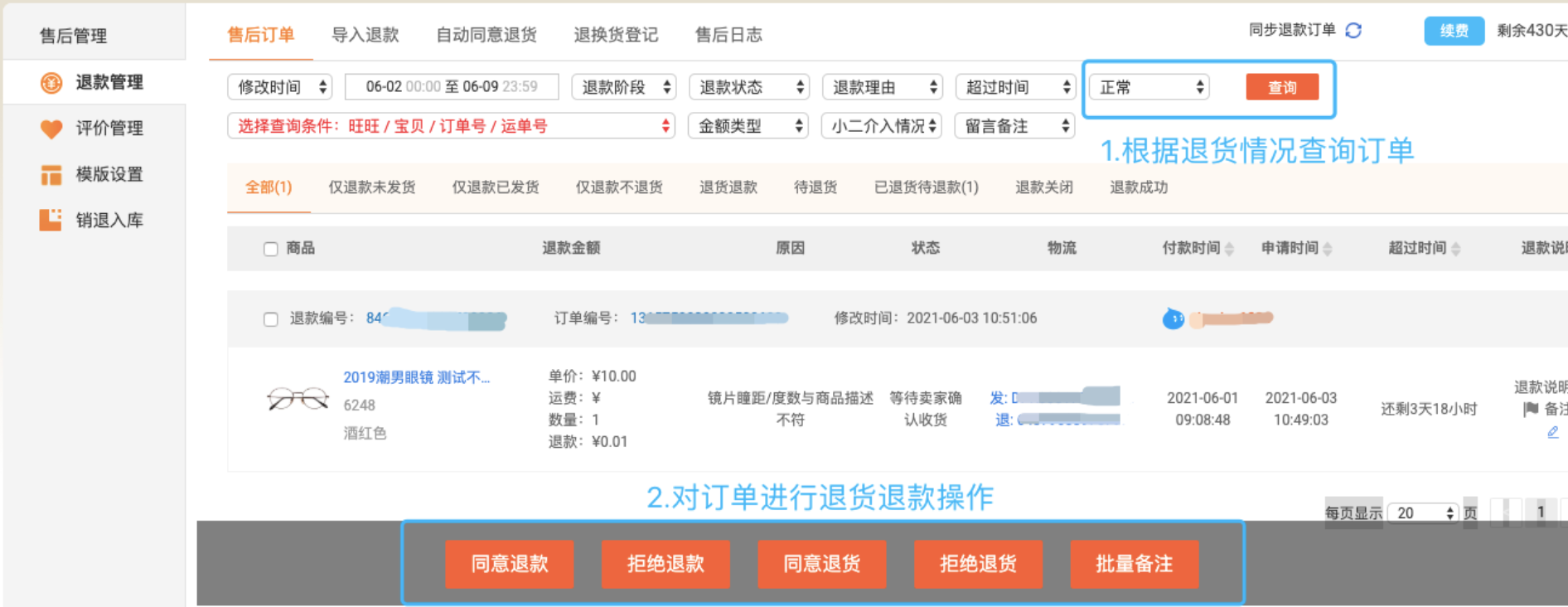
Task: Select the 仅退款不退货 filter tab
Action: [619, 187]
